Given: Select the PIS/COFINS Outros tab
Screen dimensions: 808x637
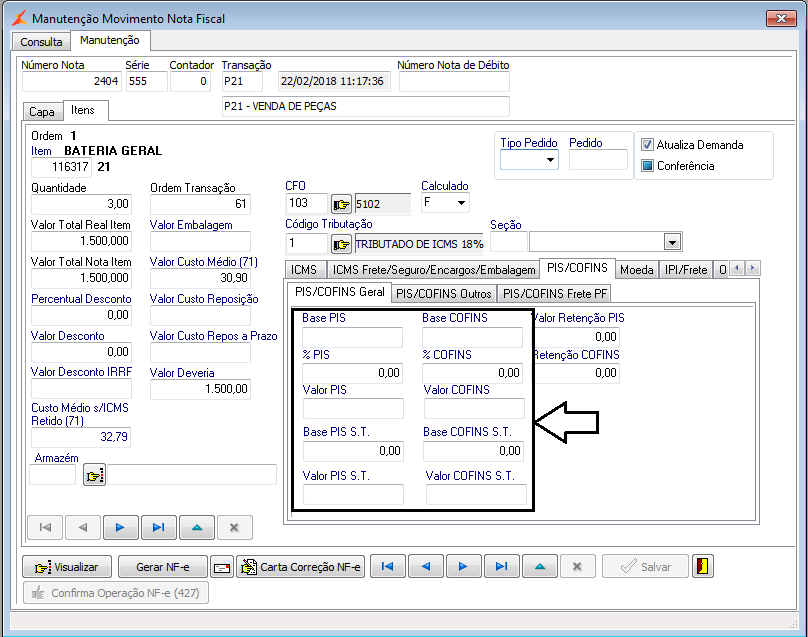Looking at the screenshot, I should tap(444, 293).
